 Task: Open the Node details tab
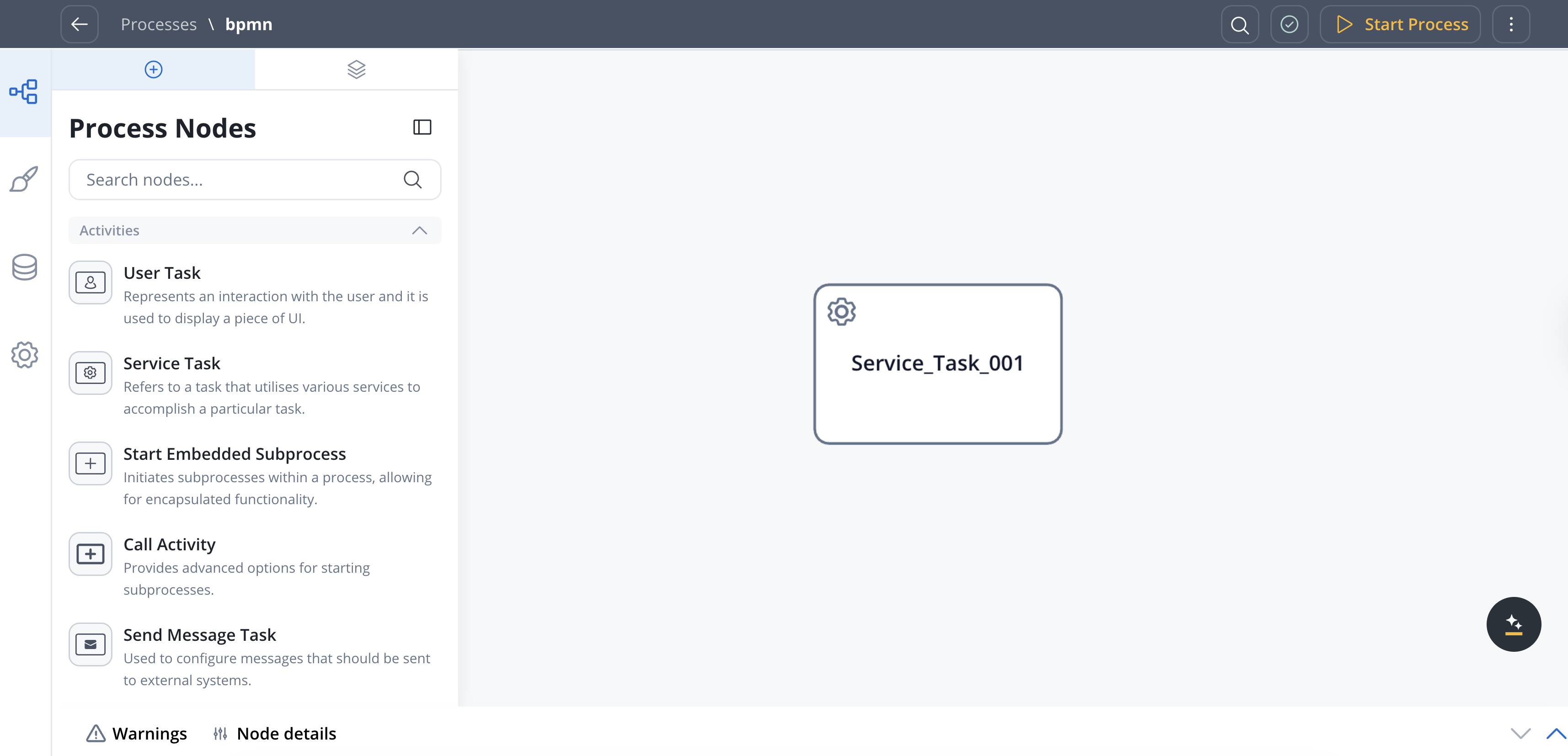click(275, 734)
